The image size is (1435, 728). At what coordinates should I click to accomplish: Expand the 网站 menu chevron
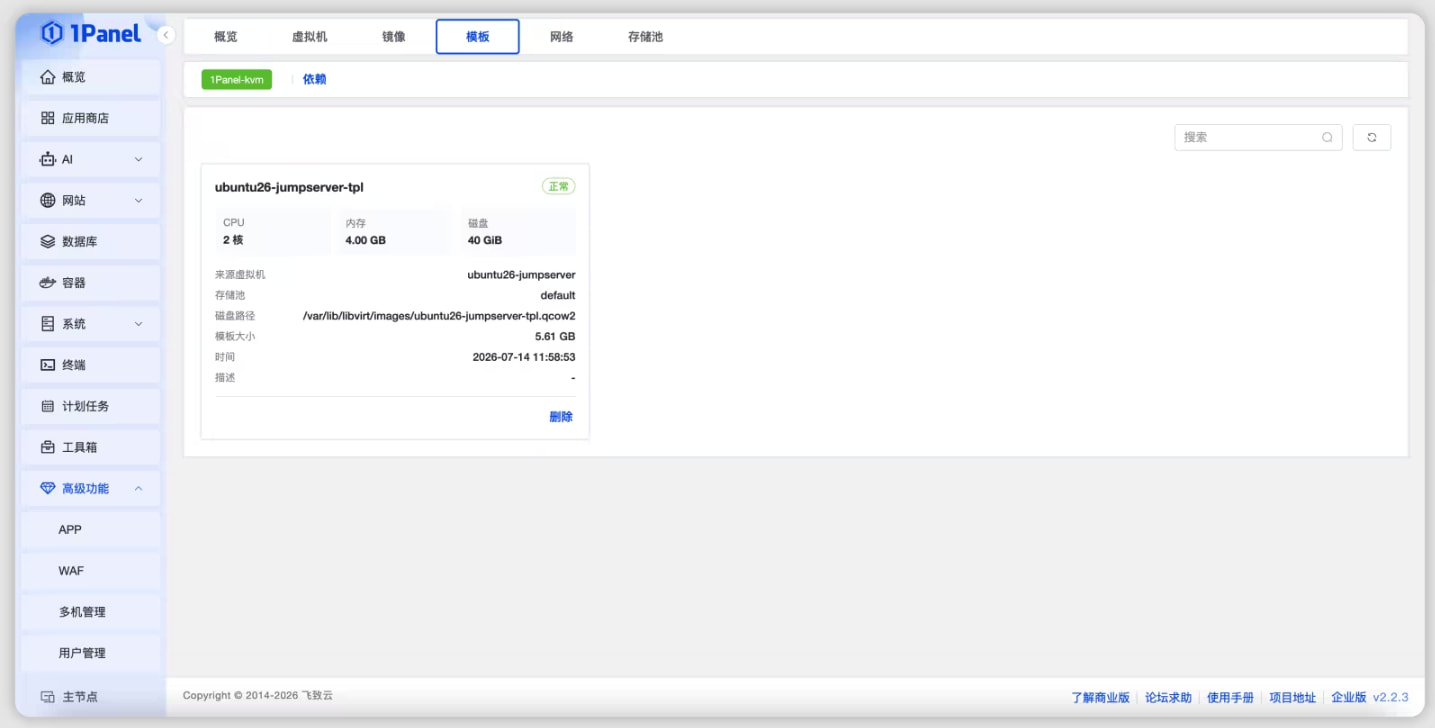(138, 200)
